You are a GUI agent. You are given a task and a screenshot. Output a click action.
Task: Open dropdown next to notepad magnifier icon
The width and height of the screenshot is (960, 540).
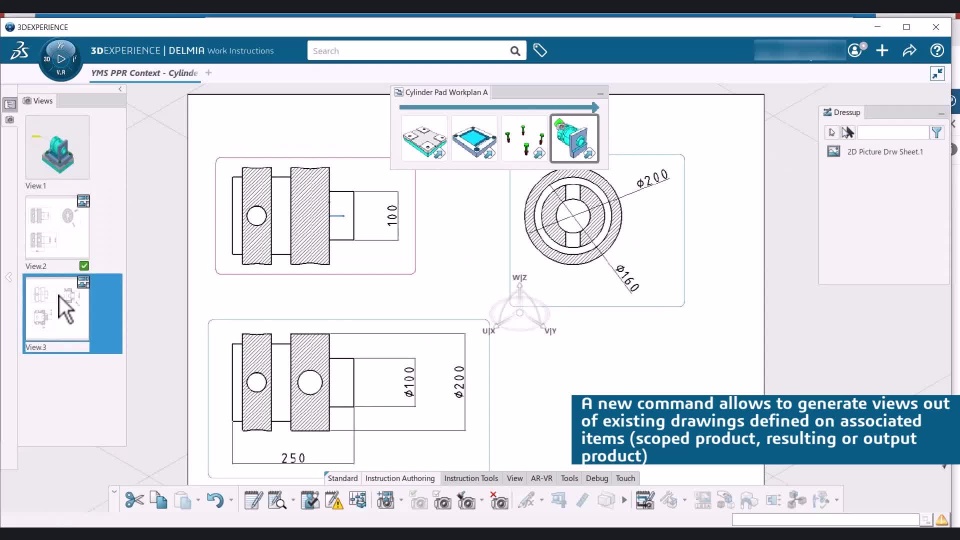293,501
